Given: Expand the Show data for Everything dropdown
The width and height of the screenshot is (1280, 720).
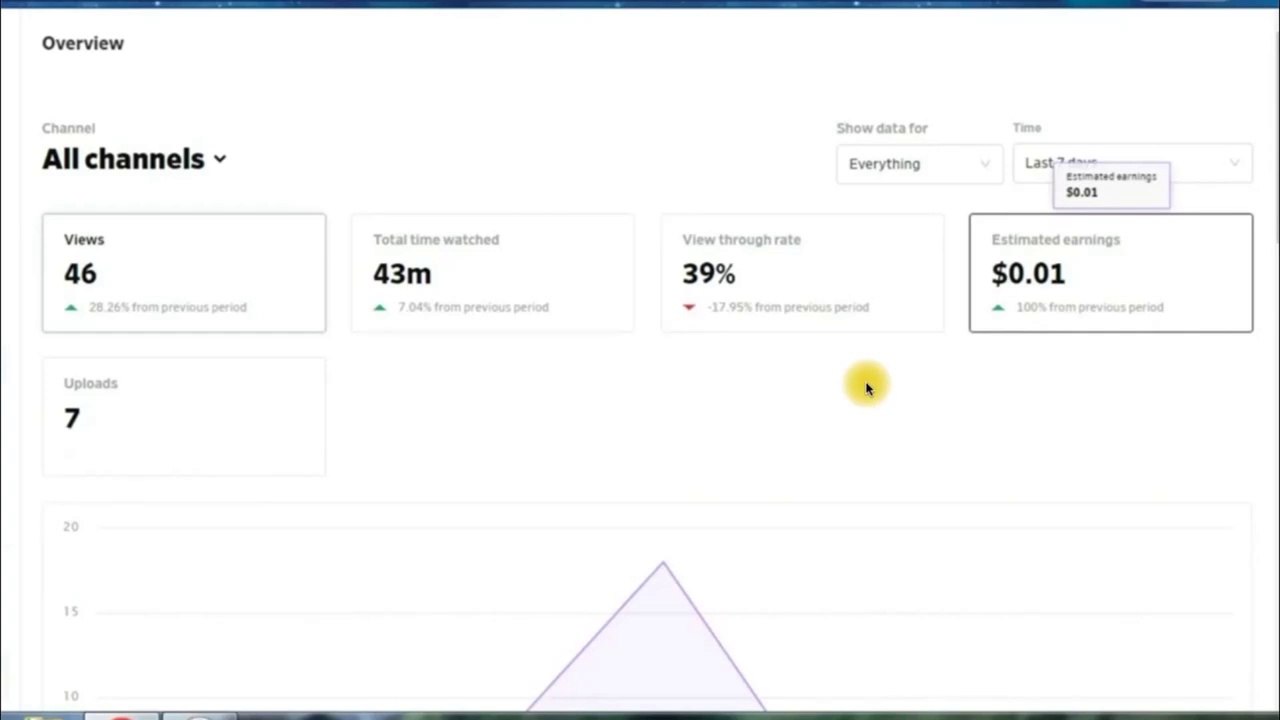Looking at the screenshot, I should [919, 164].
